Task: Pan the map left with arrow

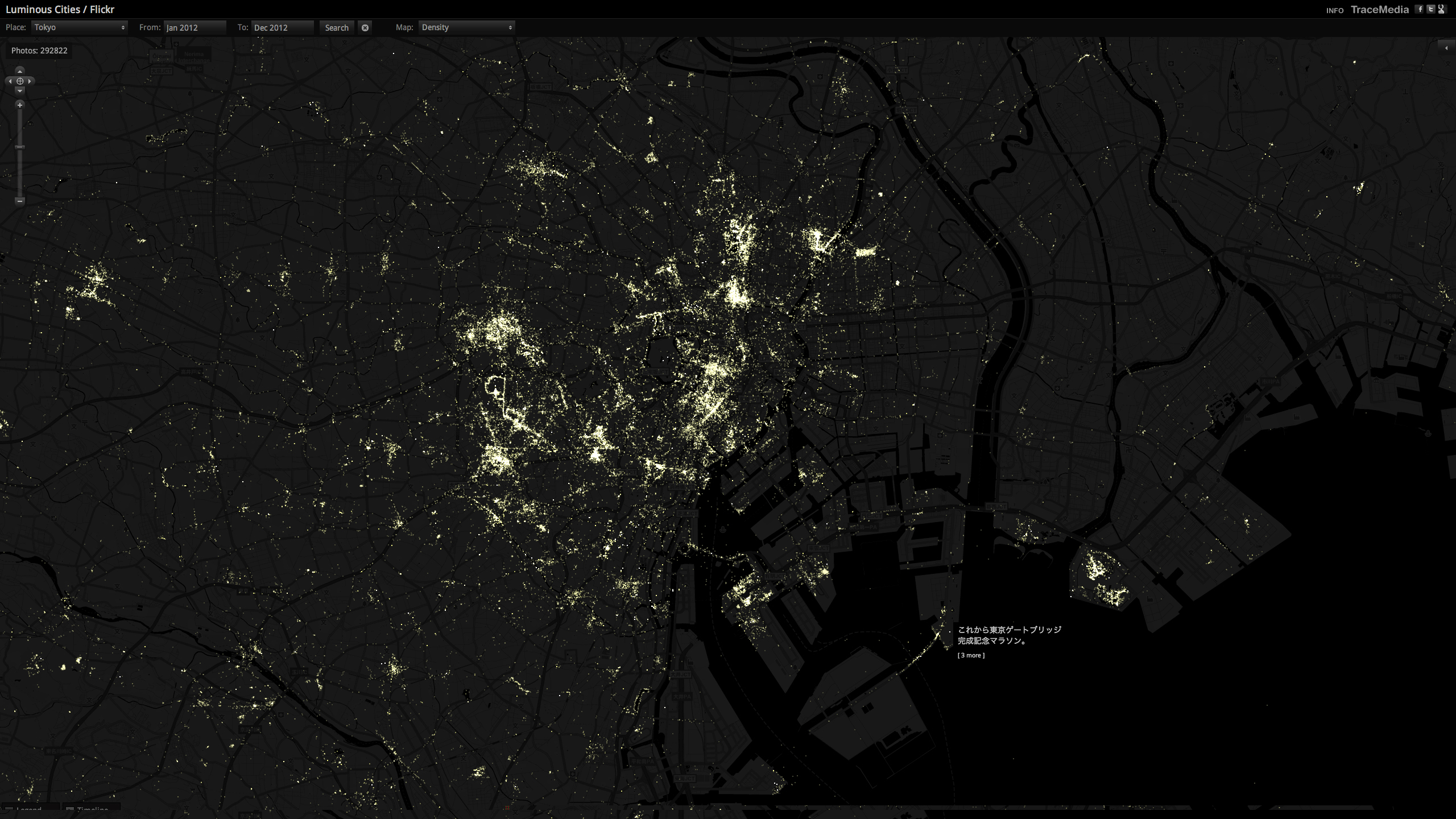Action: pyautogui.click(x=10, y=81)
